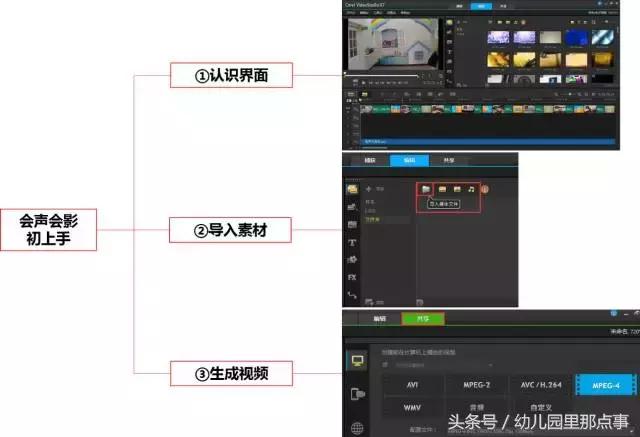
Task: Toggle the show videos filter icon in import screenshot
Action: coord(442,189)
